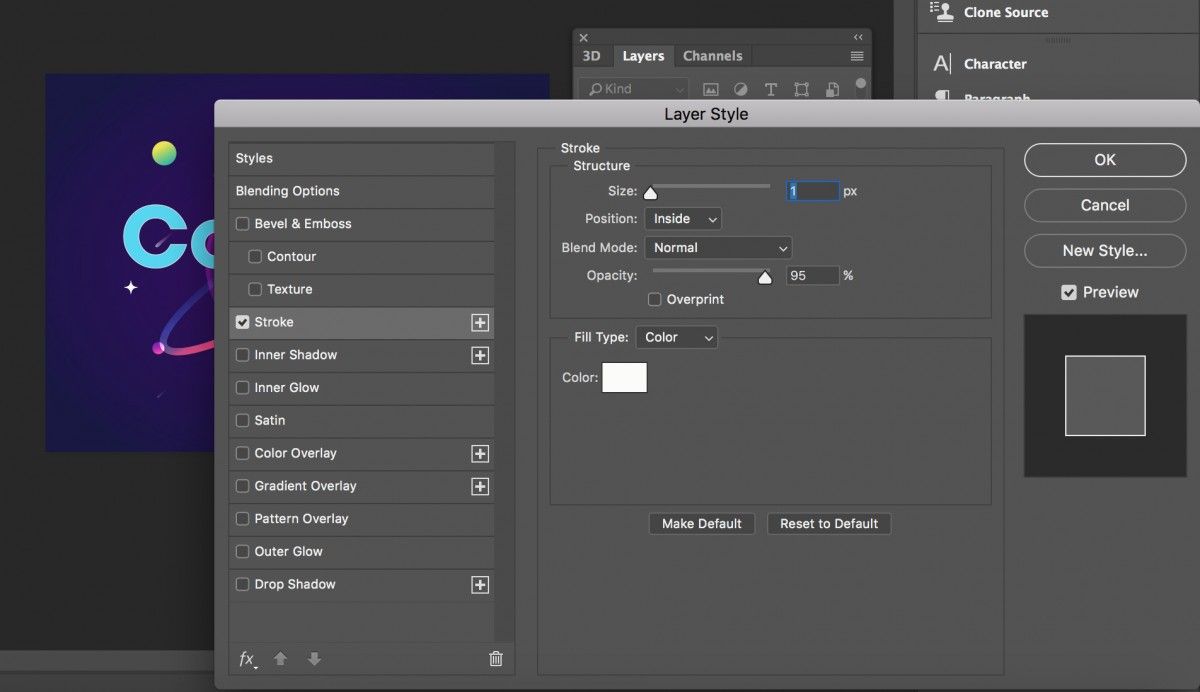
Task: Uncheck the Preview checkbox
Action: [x=1069, y=292]
